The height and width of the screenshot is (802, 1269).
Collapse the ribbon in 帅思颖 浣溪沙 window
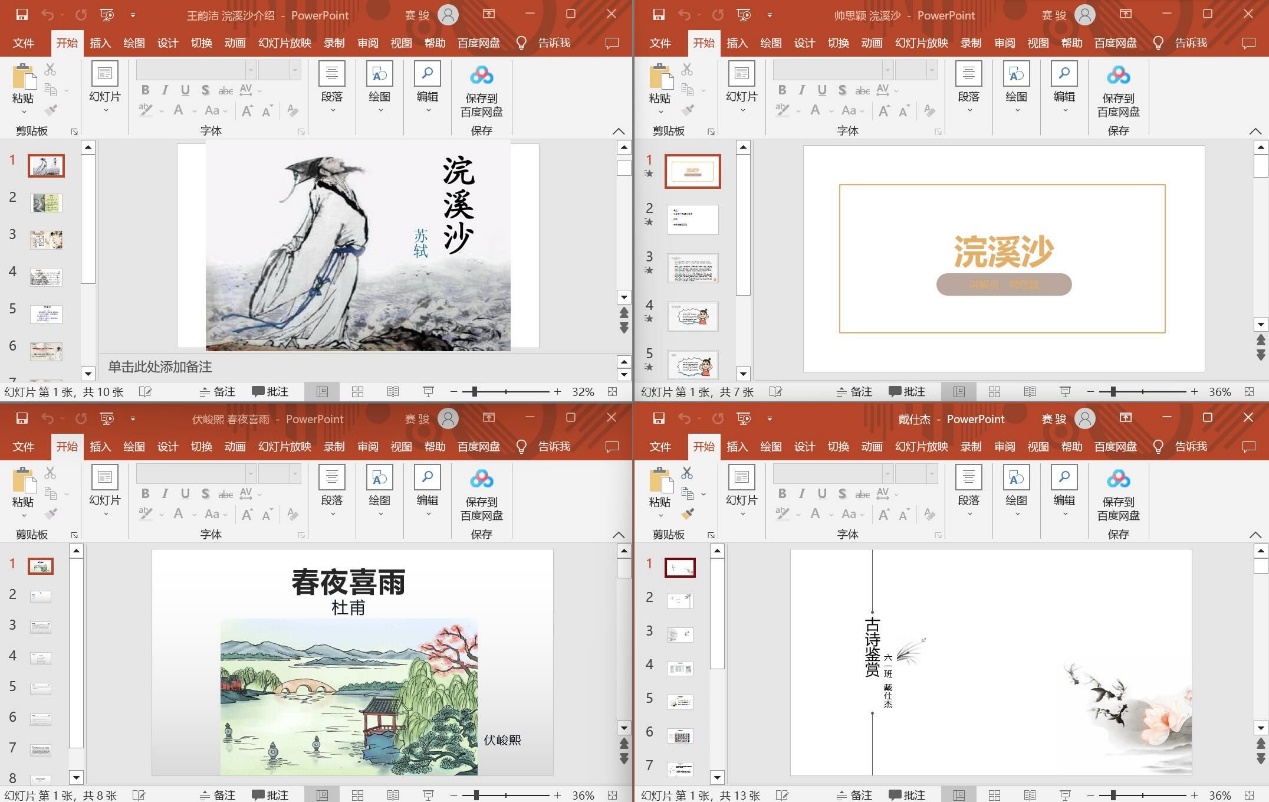1255,131
